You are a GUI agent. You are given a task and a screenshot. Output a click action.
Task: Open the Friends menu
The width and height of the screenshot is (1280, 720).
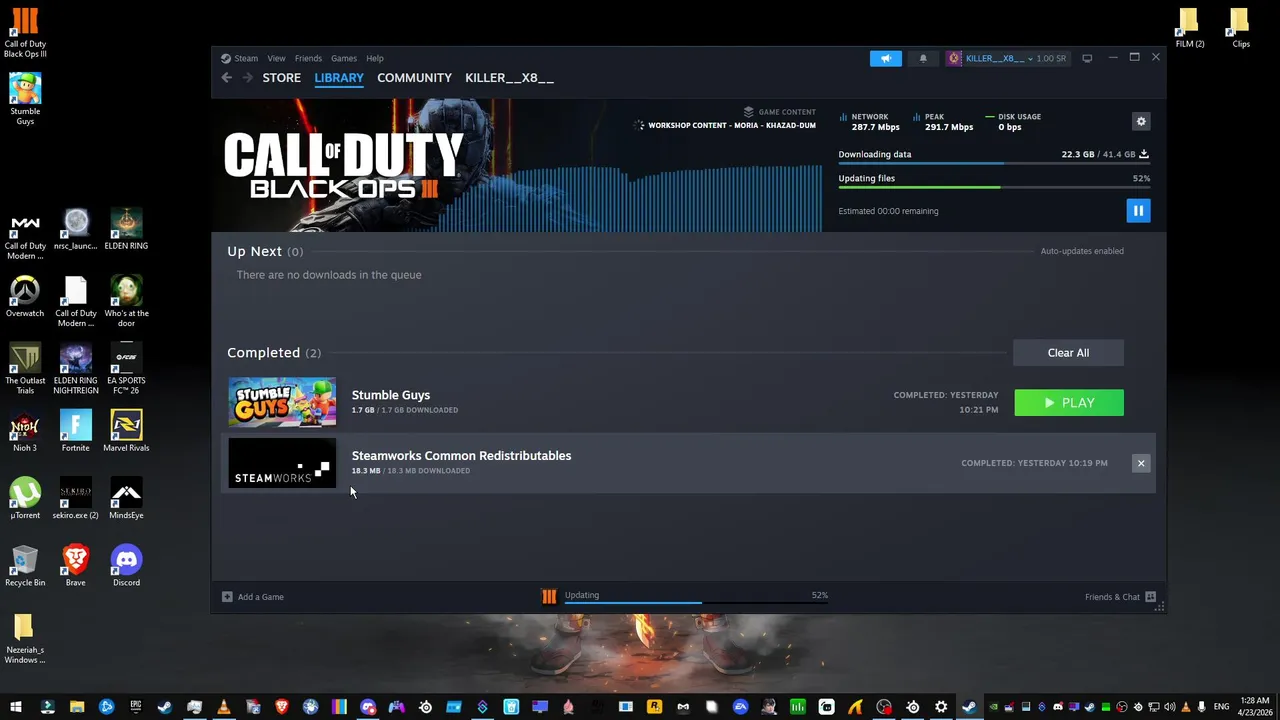308,58
